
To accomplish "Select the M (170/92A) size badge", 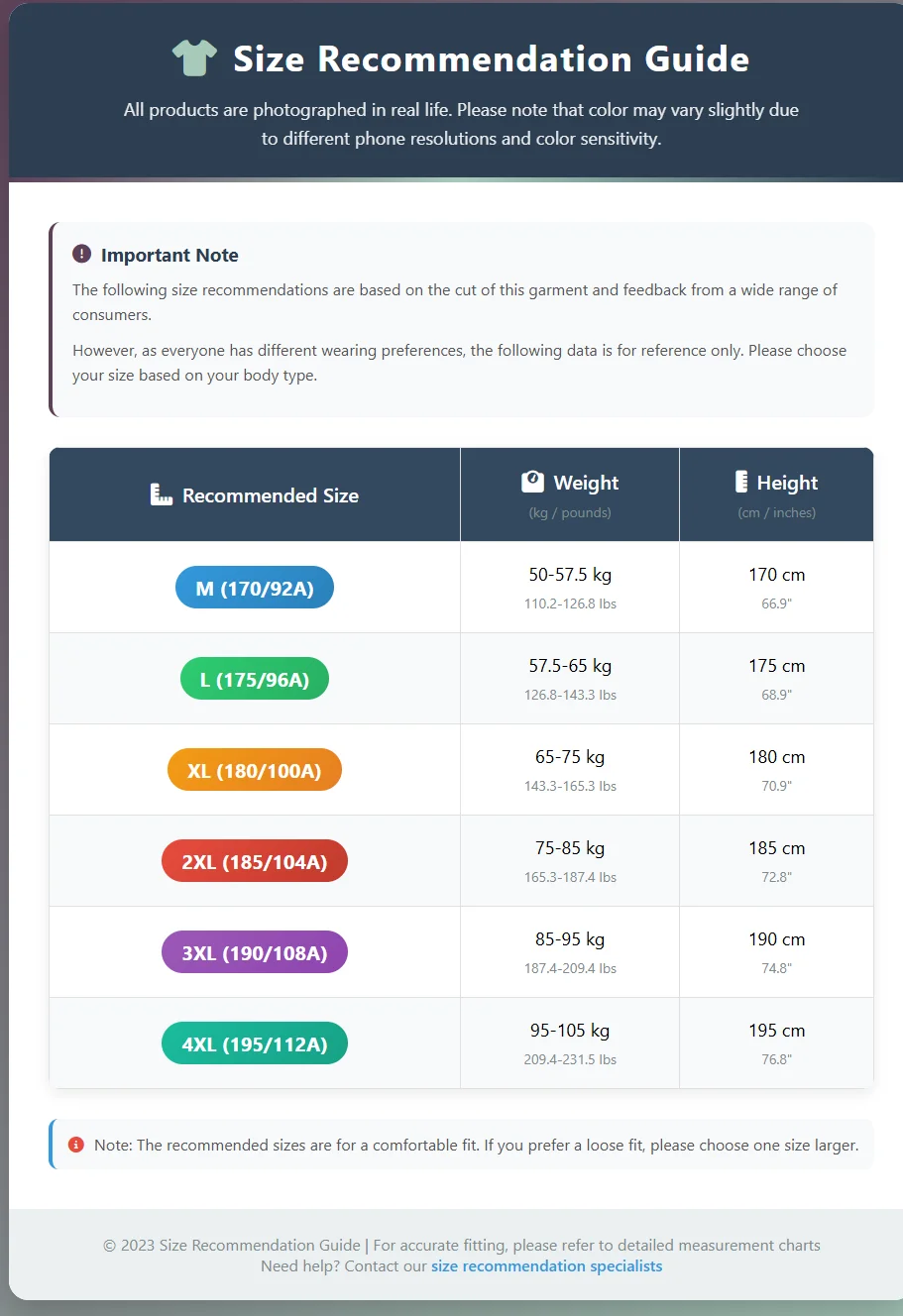I will [x=255, y=589].
